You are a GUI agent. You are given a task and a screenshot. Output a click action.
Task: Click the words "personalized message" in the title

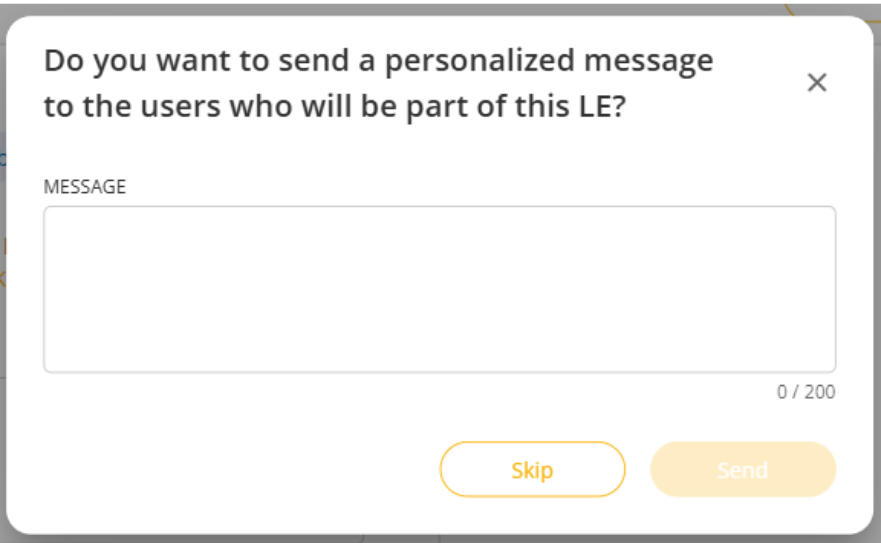click(549, 61)
